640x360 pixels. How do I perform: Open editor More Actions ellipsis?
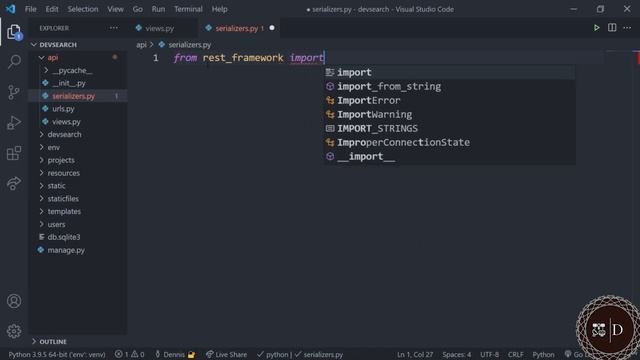[x=627, y=28]
